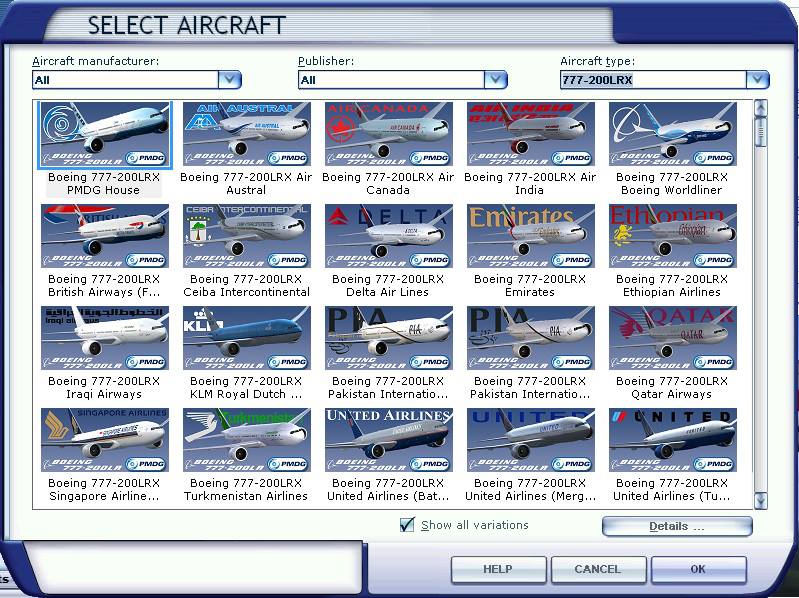Open aircraft Details button
This screenshot has width=799, height=598.
[677, 526]
